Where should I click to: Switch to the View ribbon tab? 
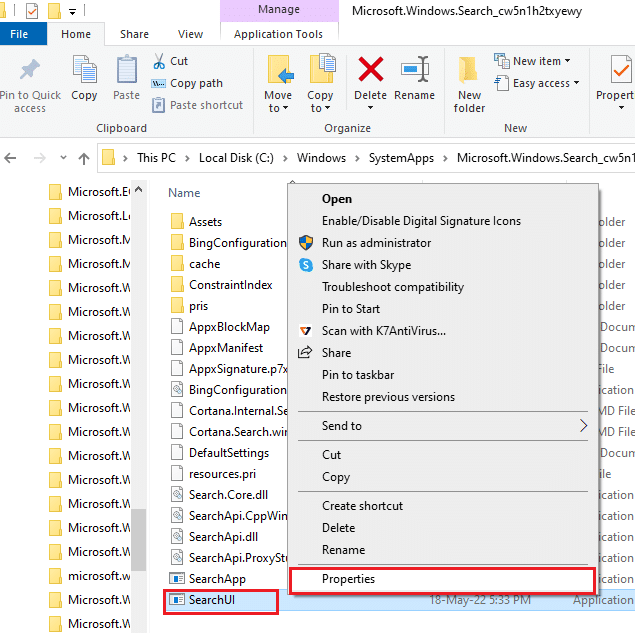[190, 34]
